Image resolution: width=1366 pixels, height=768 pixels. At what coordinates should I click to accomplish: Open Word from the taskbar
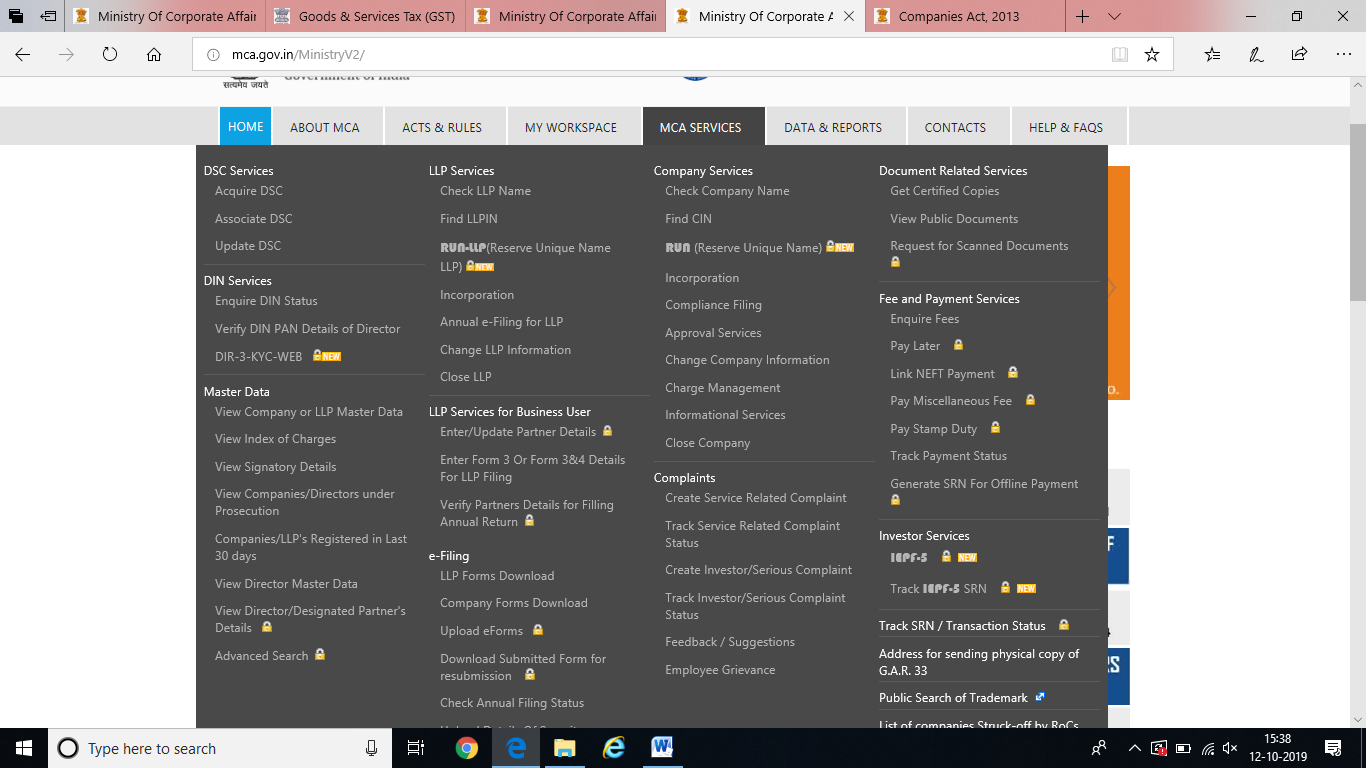[662, 748]
